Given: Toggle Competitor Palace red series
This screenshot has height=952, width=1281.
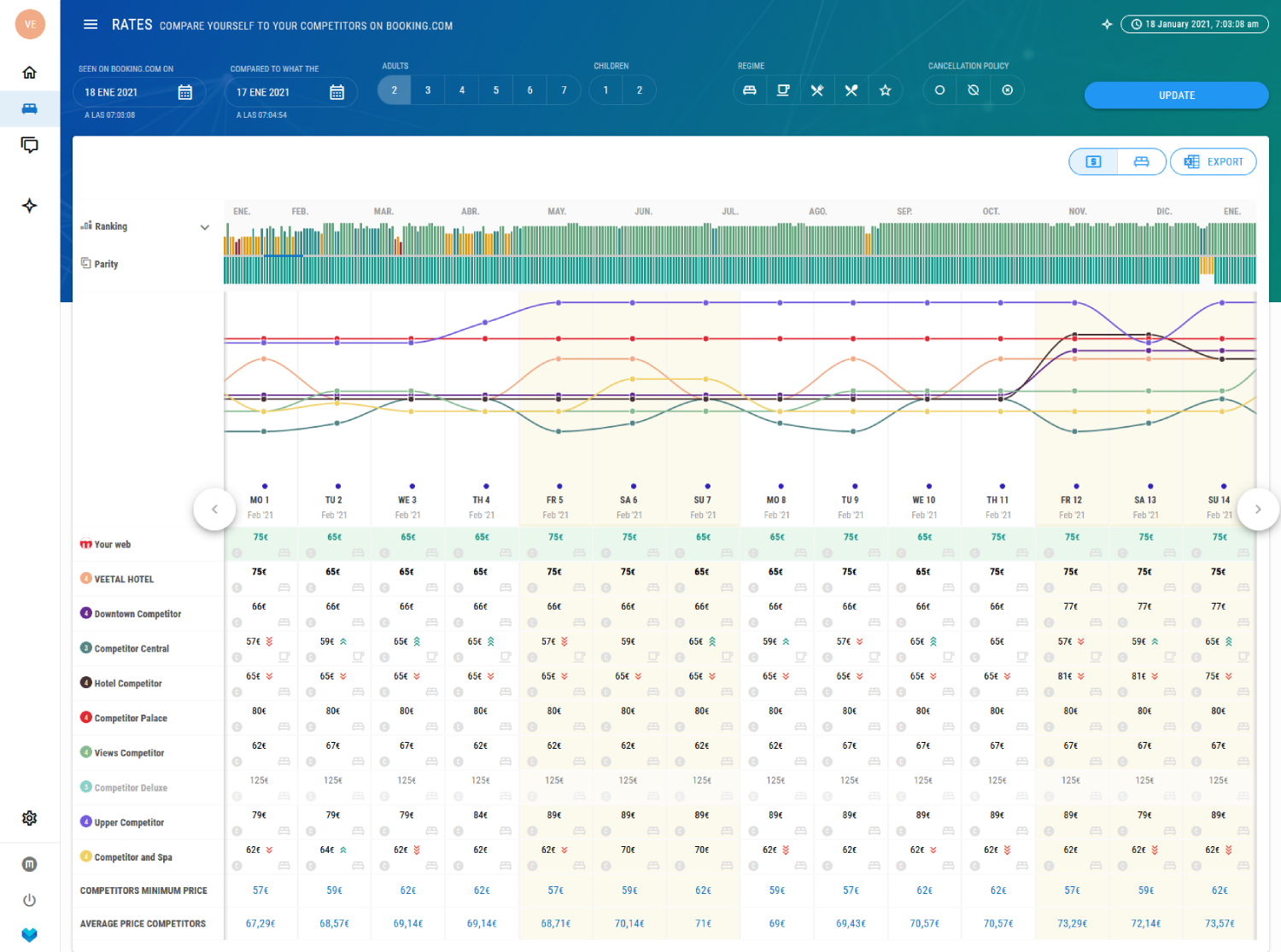Looking at the screenshot, I should 86,717.
